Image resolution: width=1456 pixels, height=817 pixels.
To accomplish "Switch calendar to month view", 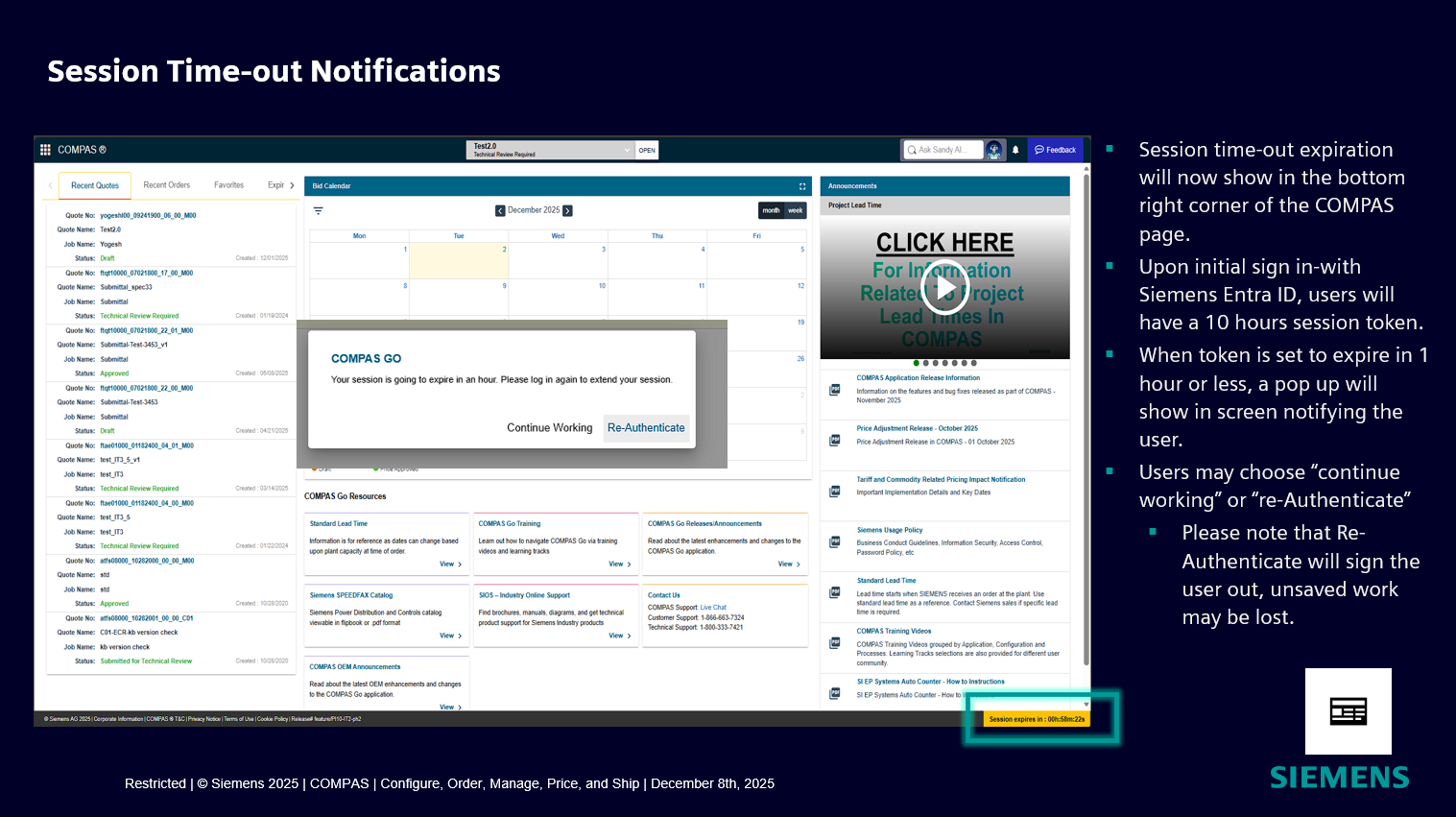I will tap(771, 210).
